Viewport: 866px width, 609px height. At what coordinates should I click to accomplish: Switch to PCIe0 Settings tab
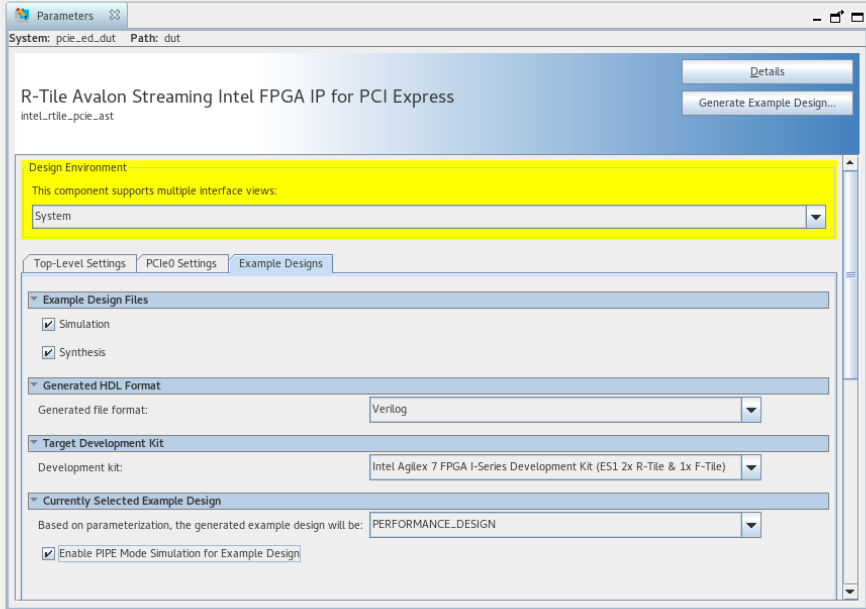point(181,263)
